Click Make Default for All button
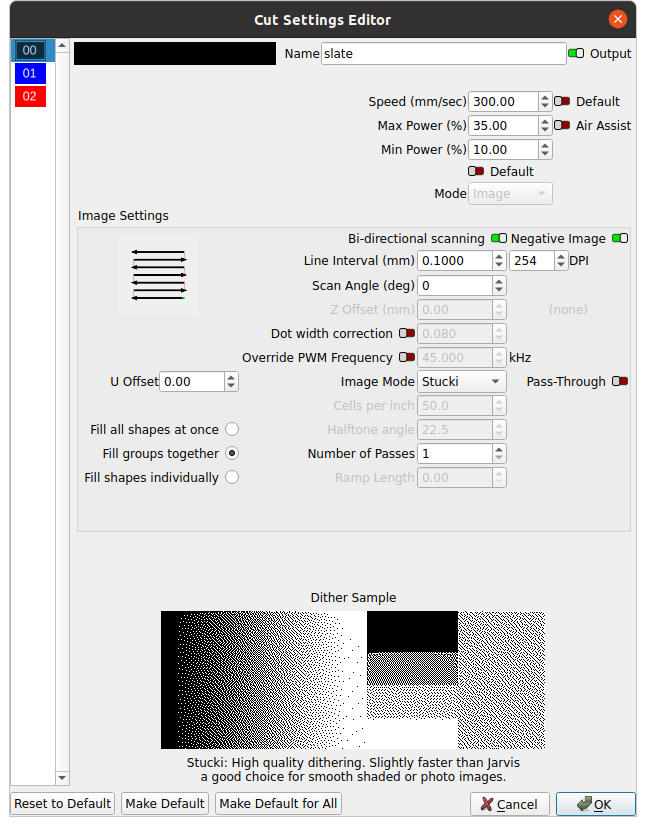Screen dimensions: 646x826 click(x=278, y=803)
